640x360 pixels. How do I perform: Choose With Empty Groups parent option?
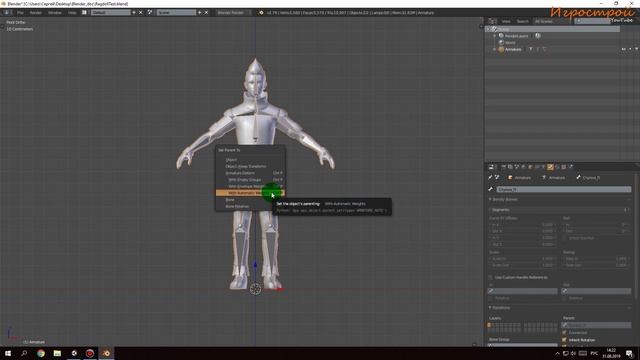(x=250, y=180)
